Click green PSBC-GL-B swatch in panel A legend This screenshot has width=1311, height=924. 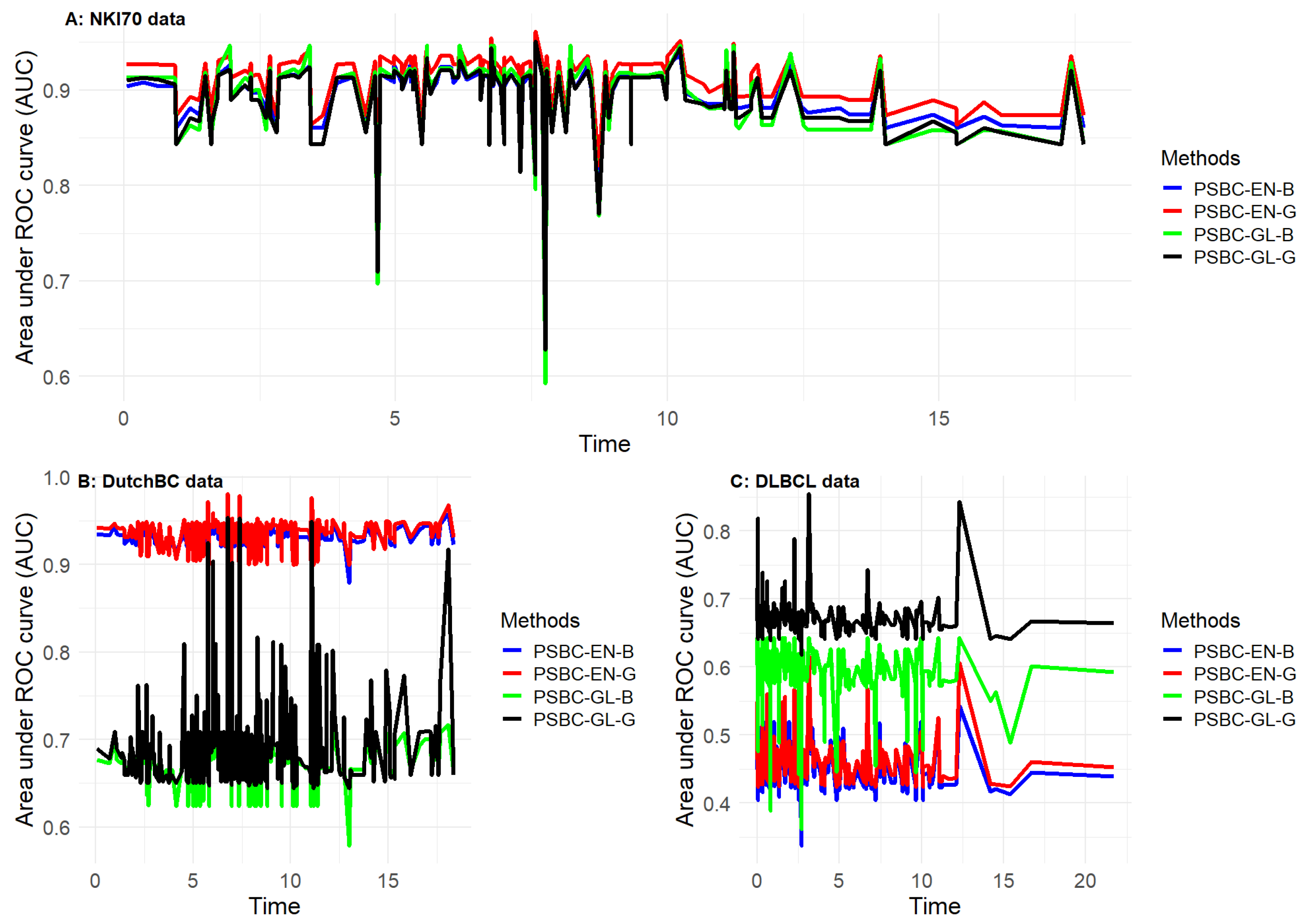pyautogui.click(x=1172, y=233)
